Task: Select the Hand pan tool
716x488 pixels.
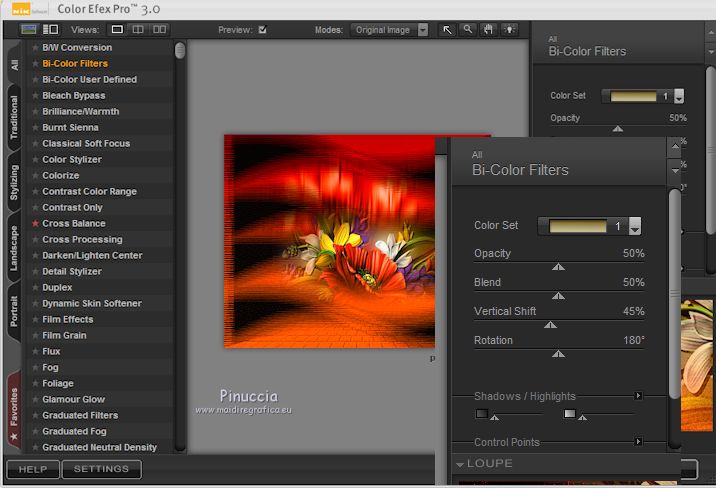Action: click(x=489, y=30)
